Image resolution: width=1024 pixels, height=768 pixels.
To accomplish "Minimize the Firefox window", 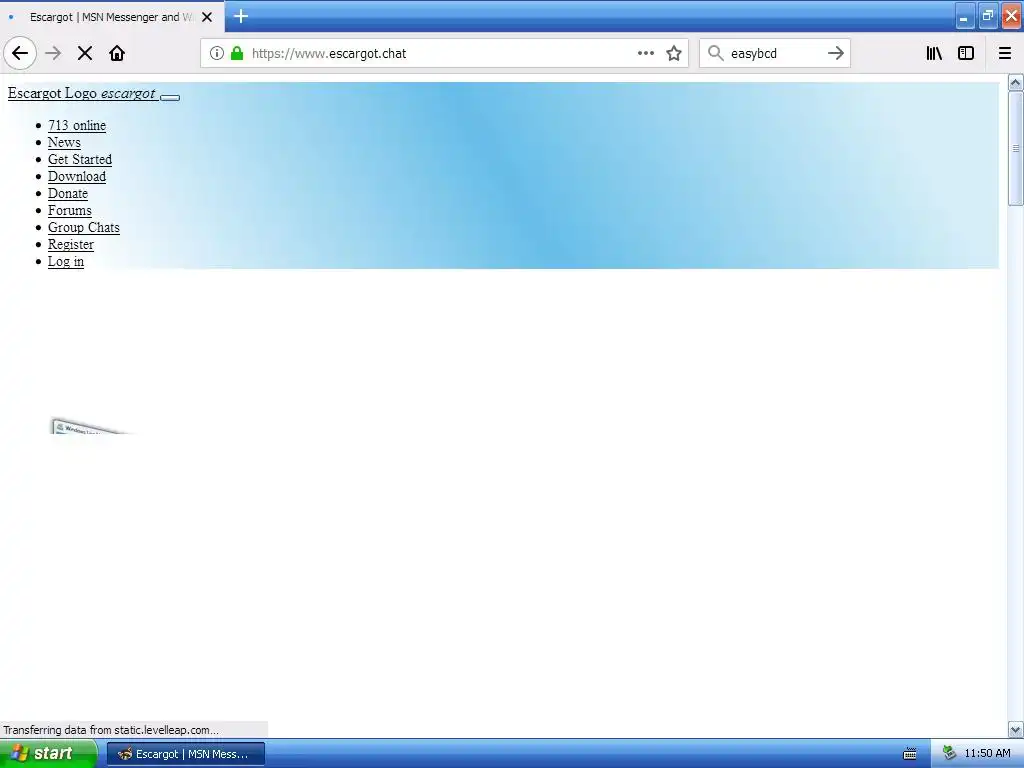I will 964,17.
